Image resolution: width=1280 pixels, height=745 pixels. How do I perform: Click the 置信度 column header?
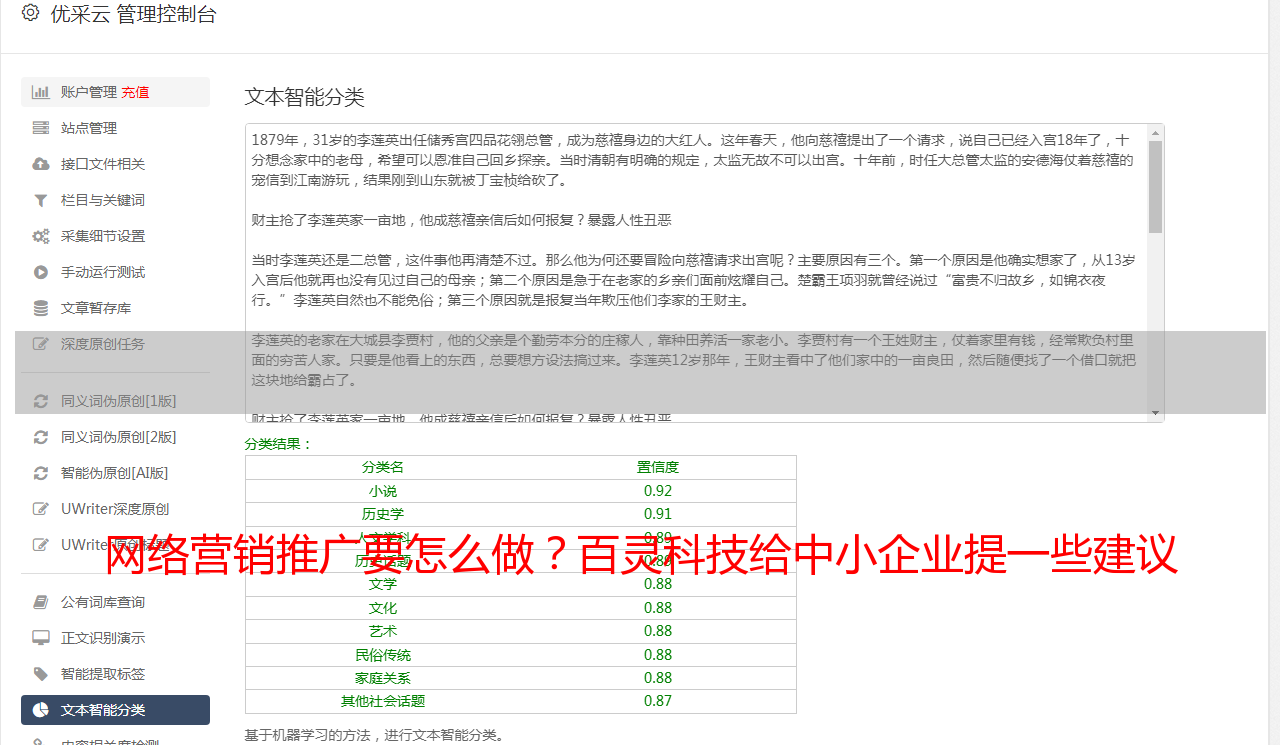click(658, 467)
